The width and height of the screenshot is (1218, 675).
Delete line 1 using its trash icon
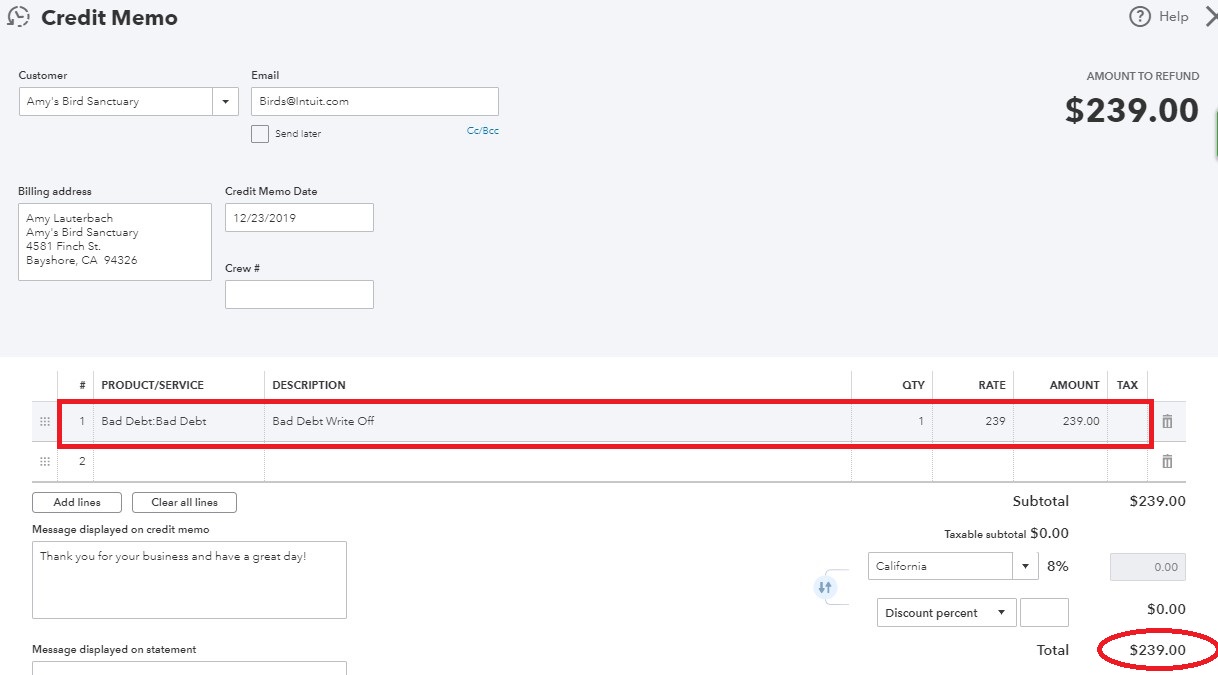tap(1167, 422)
